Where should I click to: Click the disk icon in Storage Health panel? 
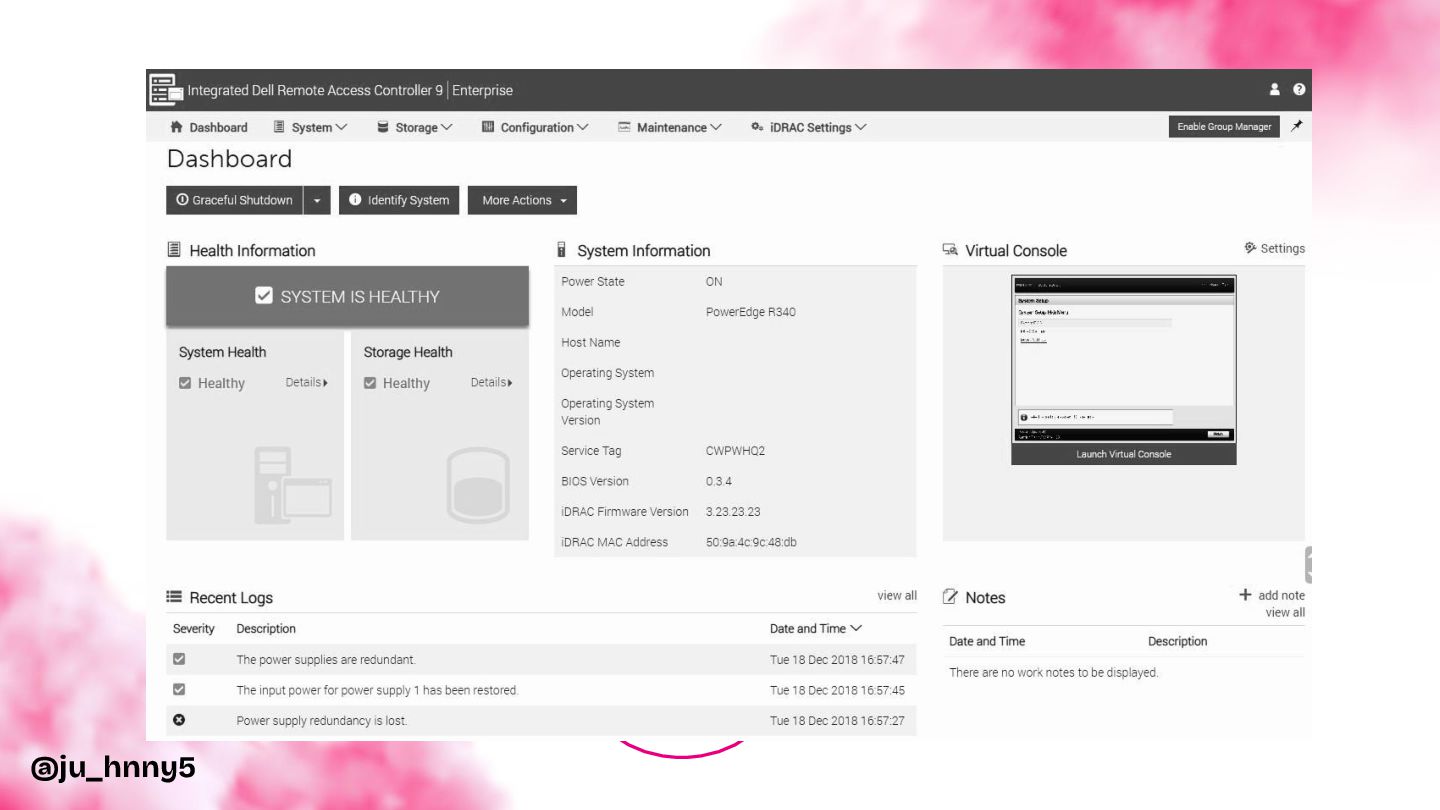(x=477, y=486)
